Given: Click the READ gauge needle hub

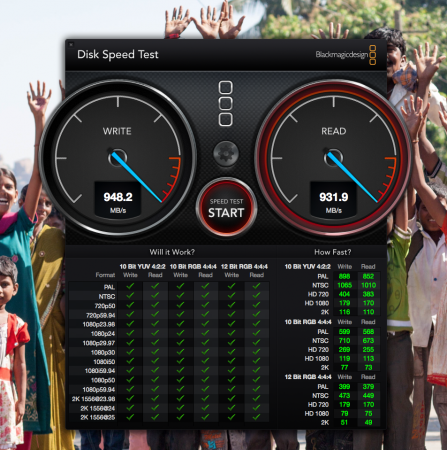Looking at the screenshot, I should coord(333,157).
